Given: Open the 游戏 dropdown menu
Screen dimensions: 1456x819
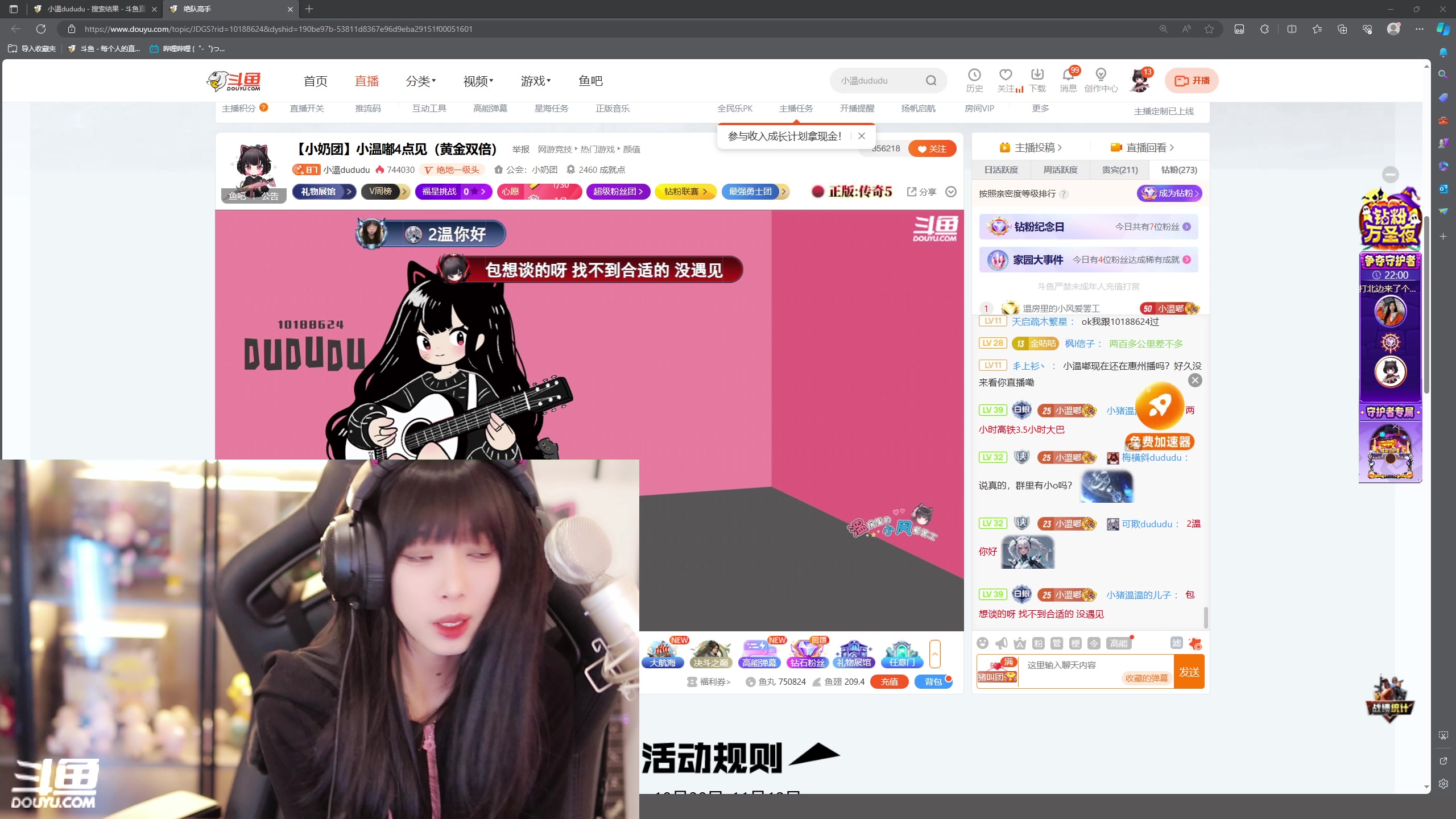Looking at the screenshot, I should coord(536,81).
